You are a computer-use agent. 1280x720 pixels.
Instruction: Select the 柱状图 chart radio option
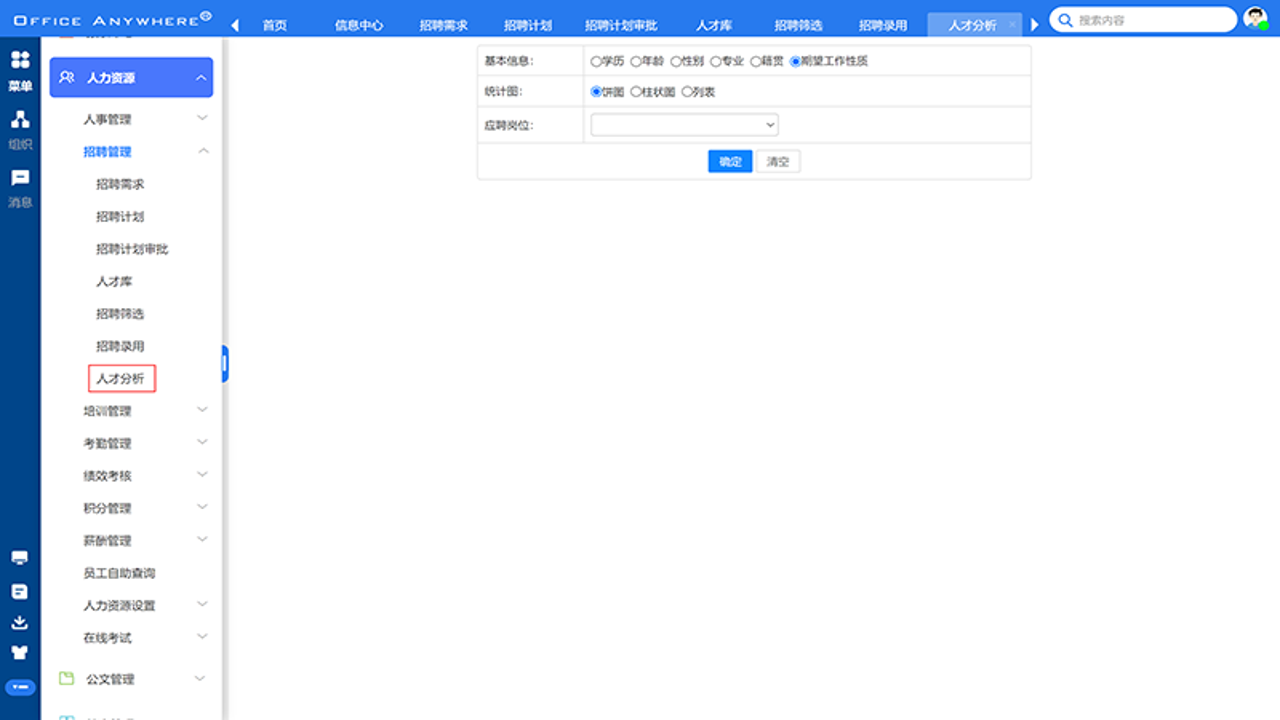636,92
